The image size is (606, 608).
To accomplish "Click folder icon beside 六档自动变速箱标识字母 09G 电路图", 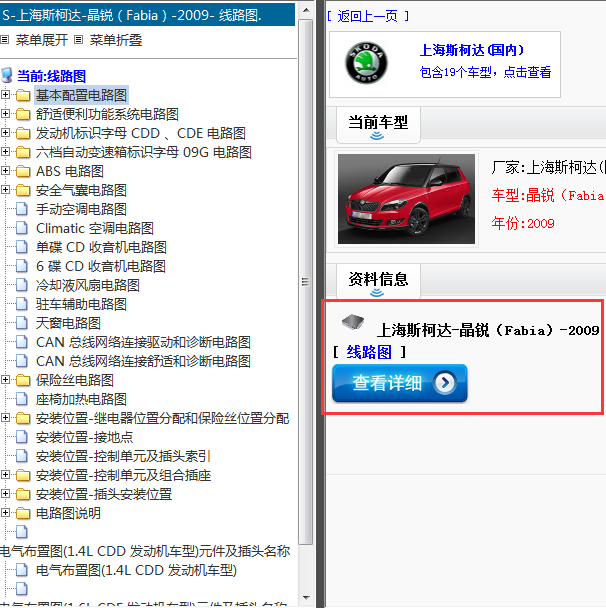I will tap(23, 152).
